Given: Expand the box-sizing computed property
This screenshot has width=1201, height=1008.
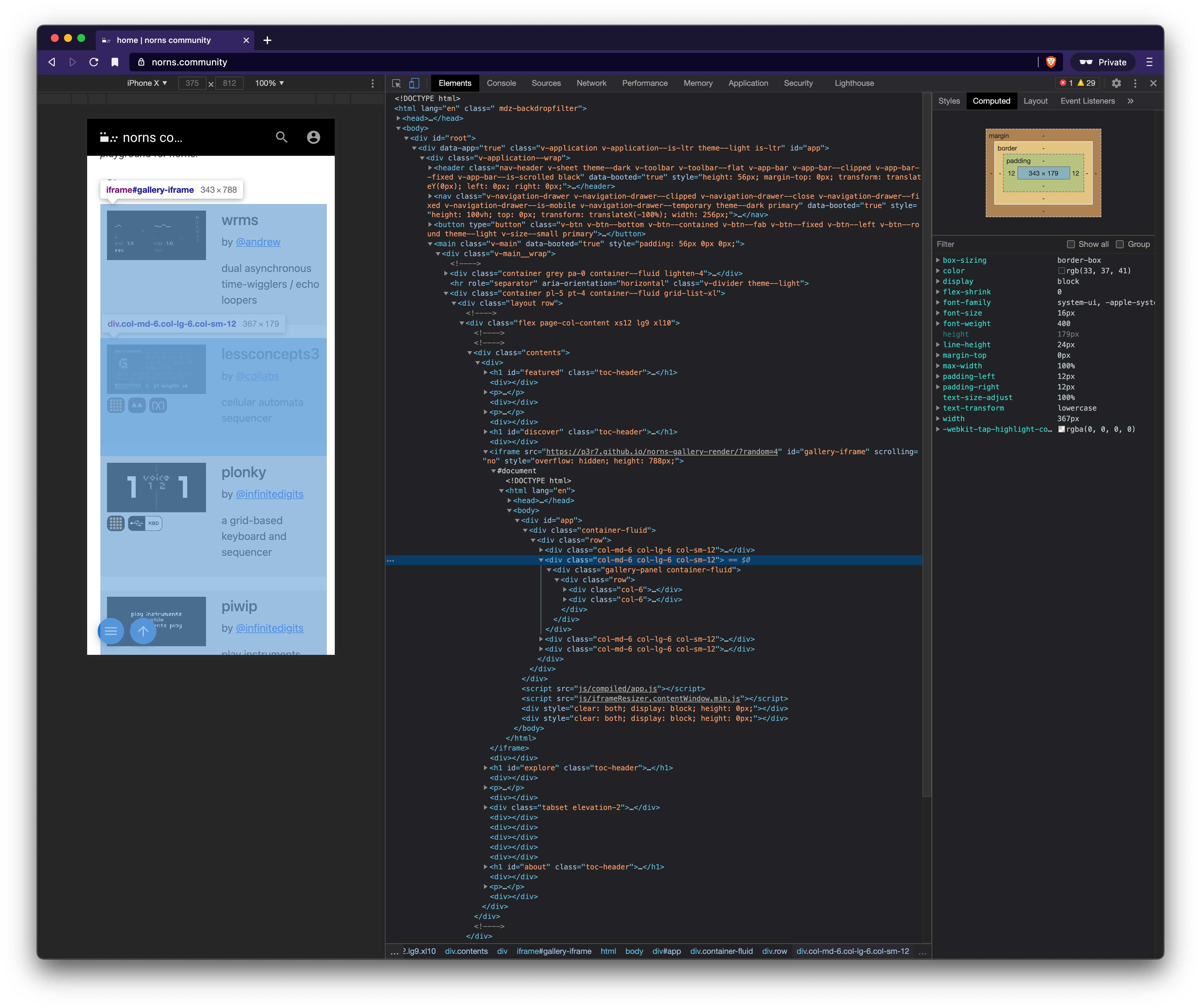Looking at the screenshot, I should pos(938,260).
